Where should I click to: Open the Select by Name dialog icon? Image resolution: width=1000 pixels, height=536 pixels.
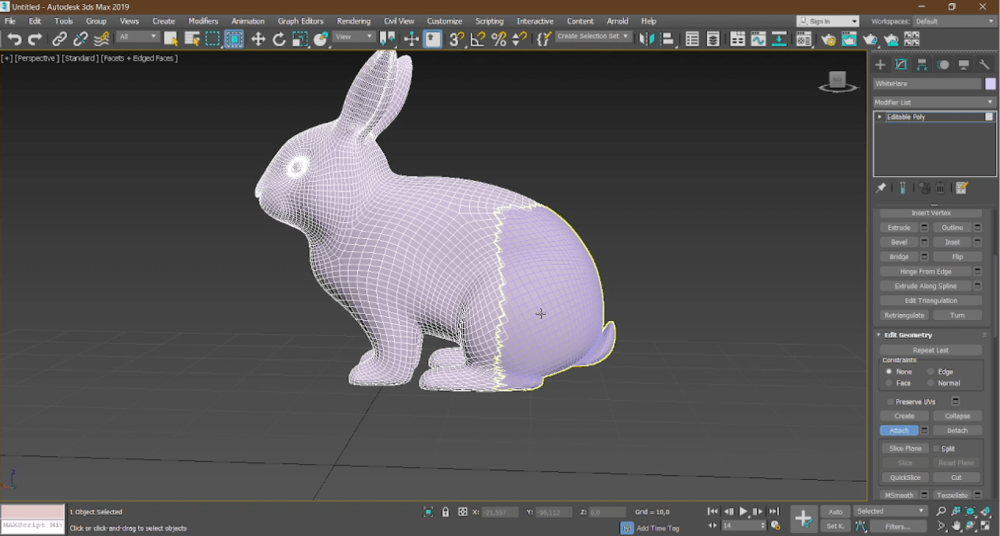pyautogui.click(x=191, y=40)
